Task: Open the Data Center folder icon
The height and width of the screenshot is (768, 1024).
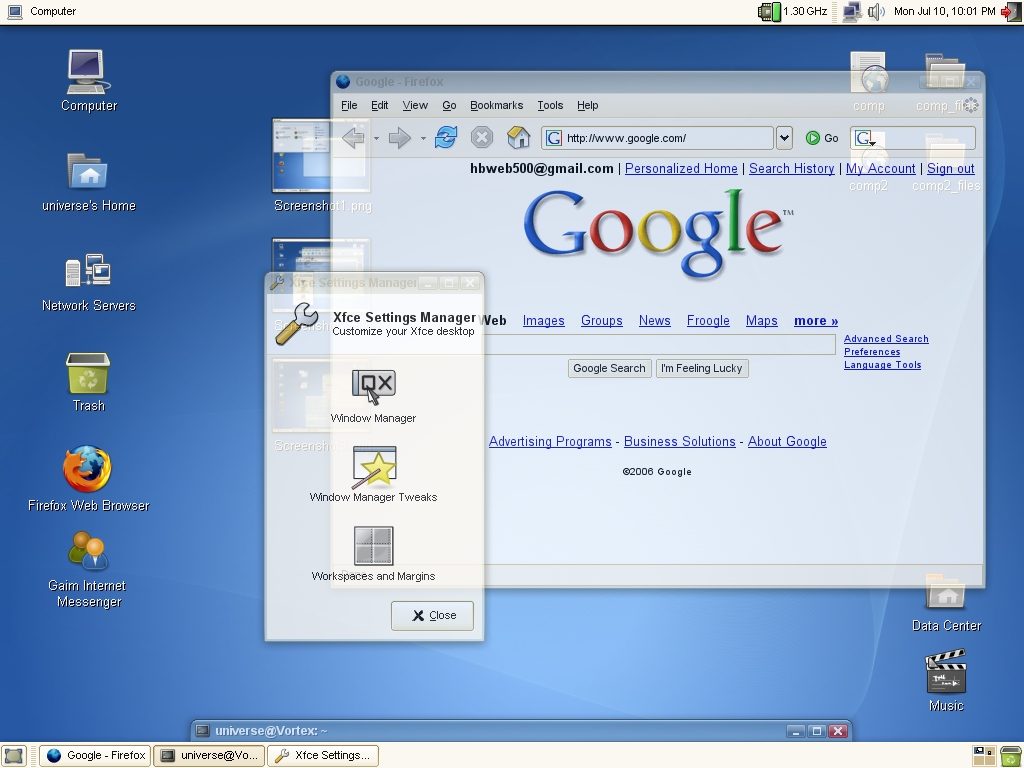Action: click(946, 603)
